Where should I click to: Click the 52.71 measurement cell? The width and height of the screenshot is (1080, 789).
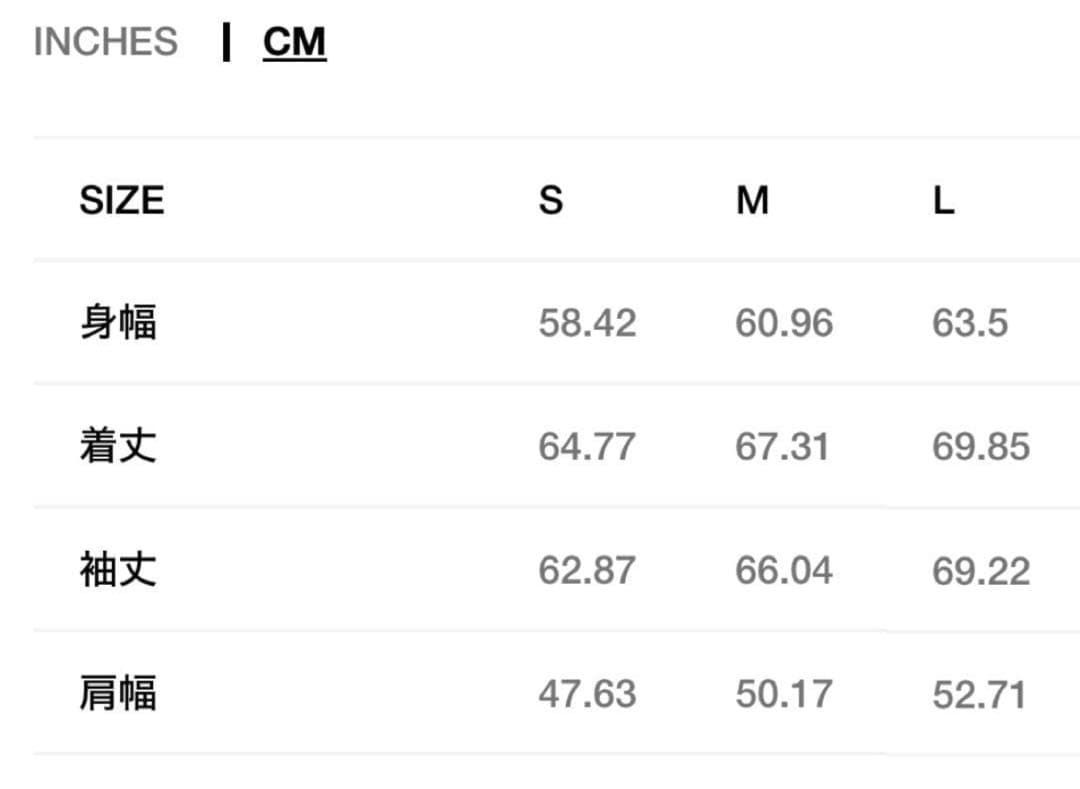(979, 694)
